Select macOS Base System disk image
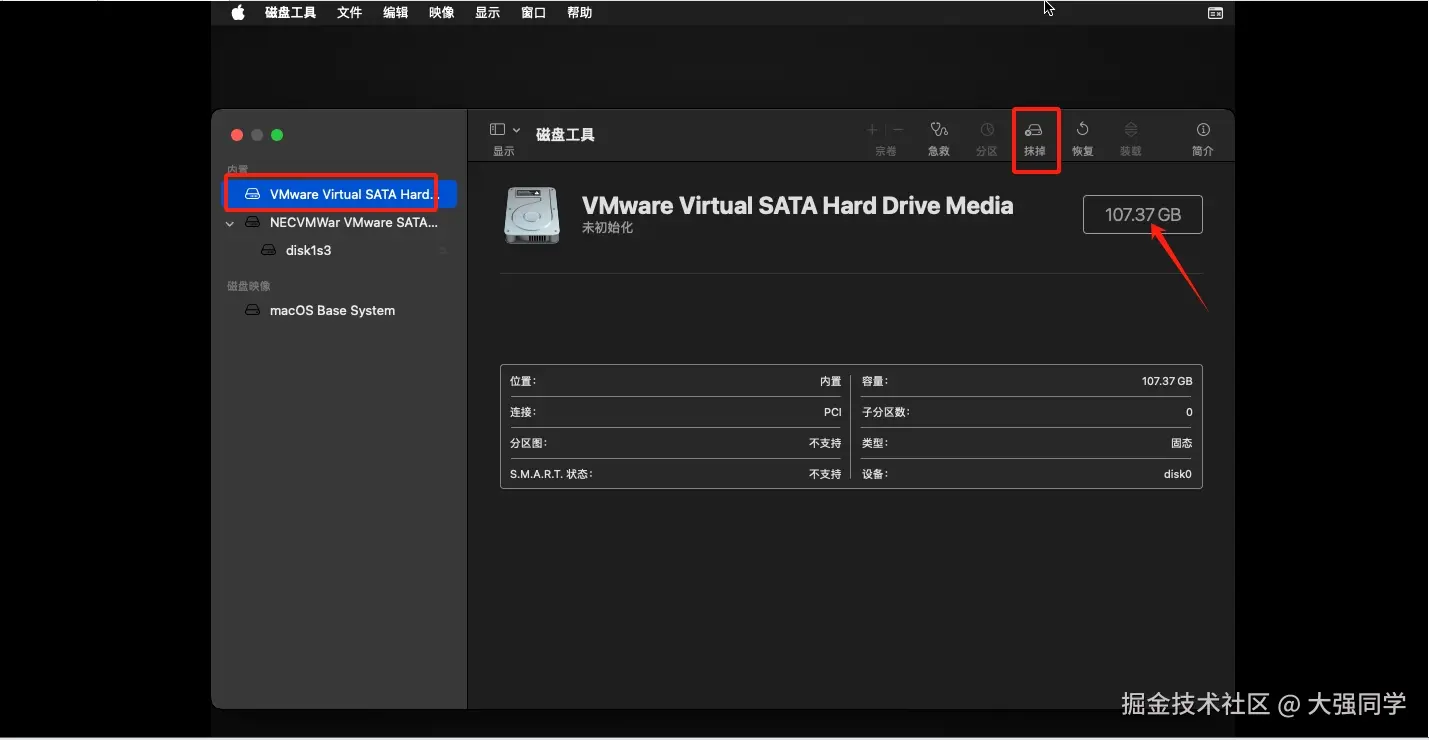 coord(340,310)
